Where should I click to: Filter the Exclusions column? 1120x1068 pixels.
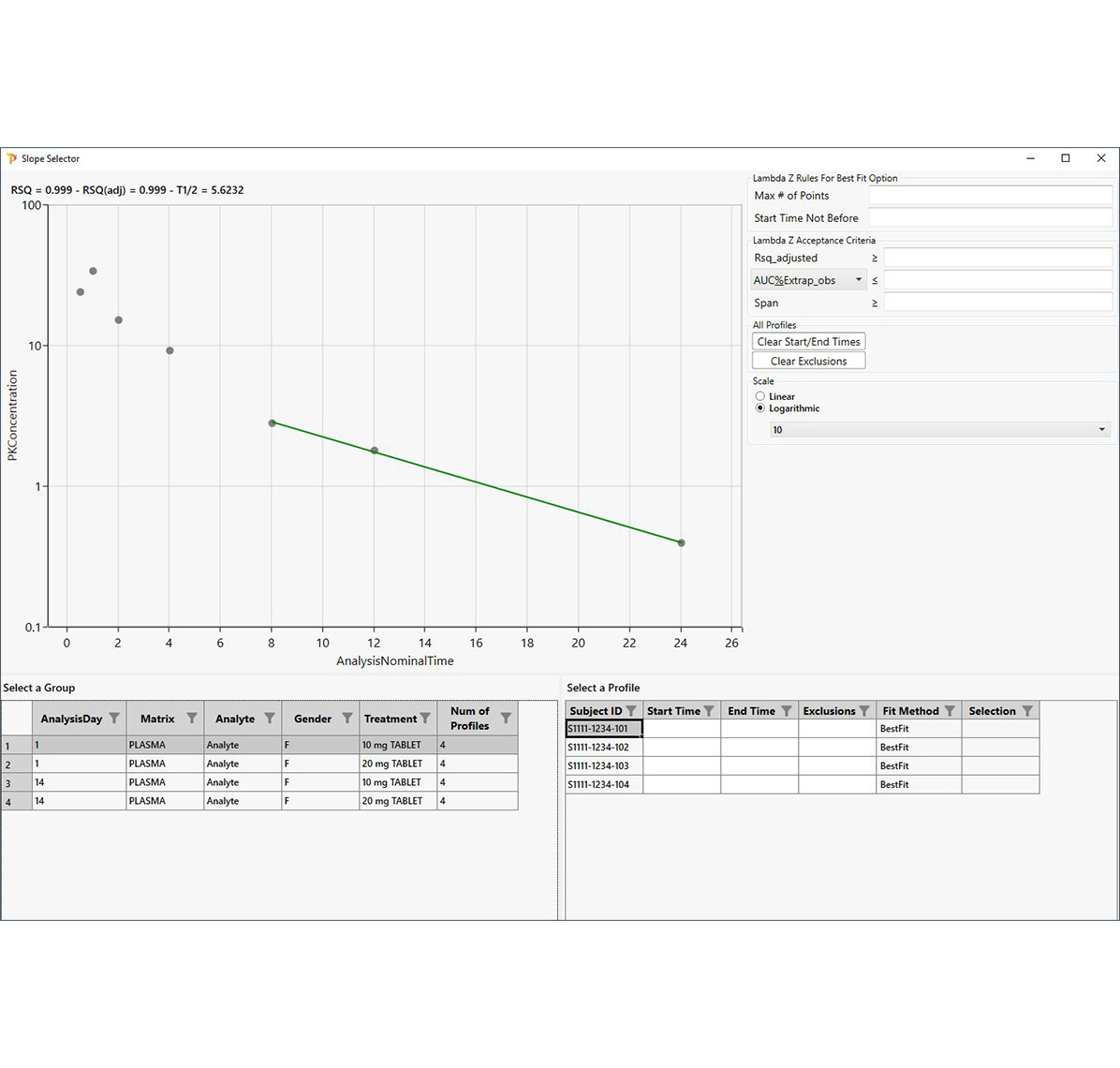click(863, 711)
